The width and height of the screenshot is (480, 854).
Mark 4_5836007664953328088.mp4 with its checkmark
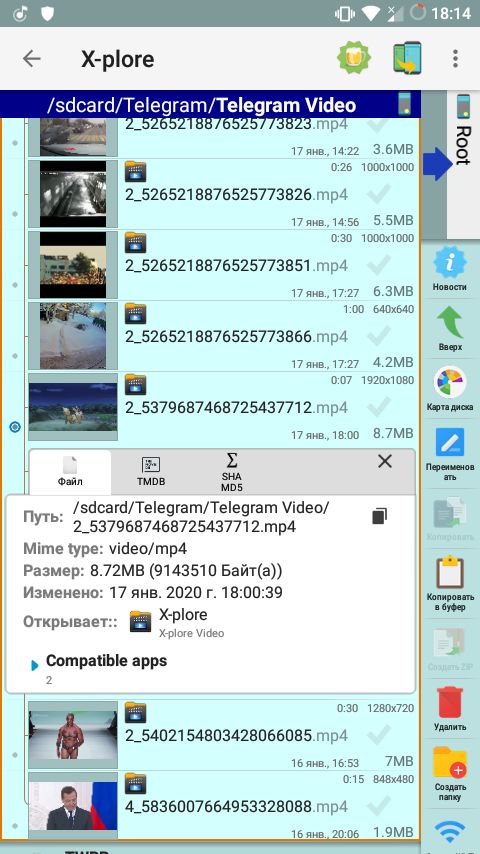[379, 806]
